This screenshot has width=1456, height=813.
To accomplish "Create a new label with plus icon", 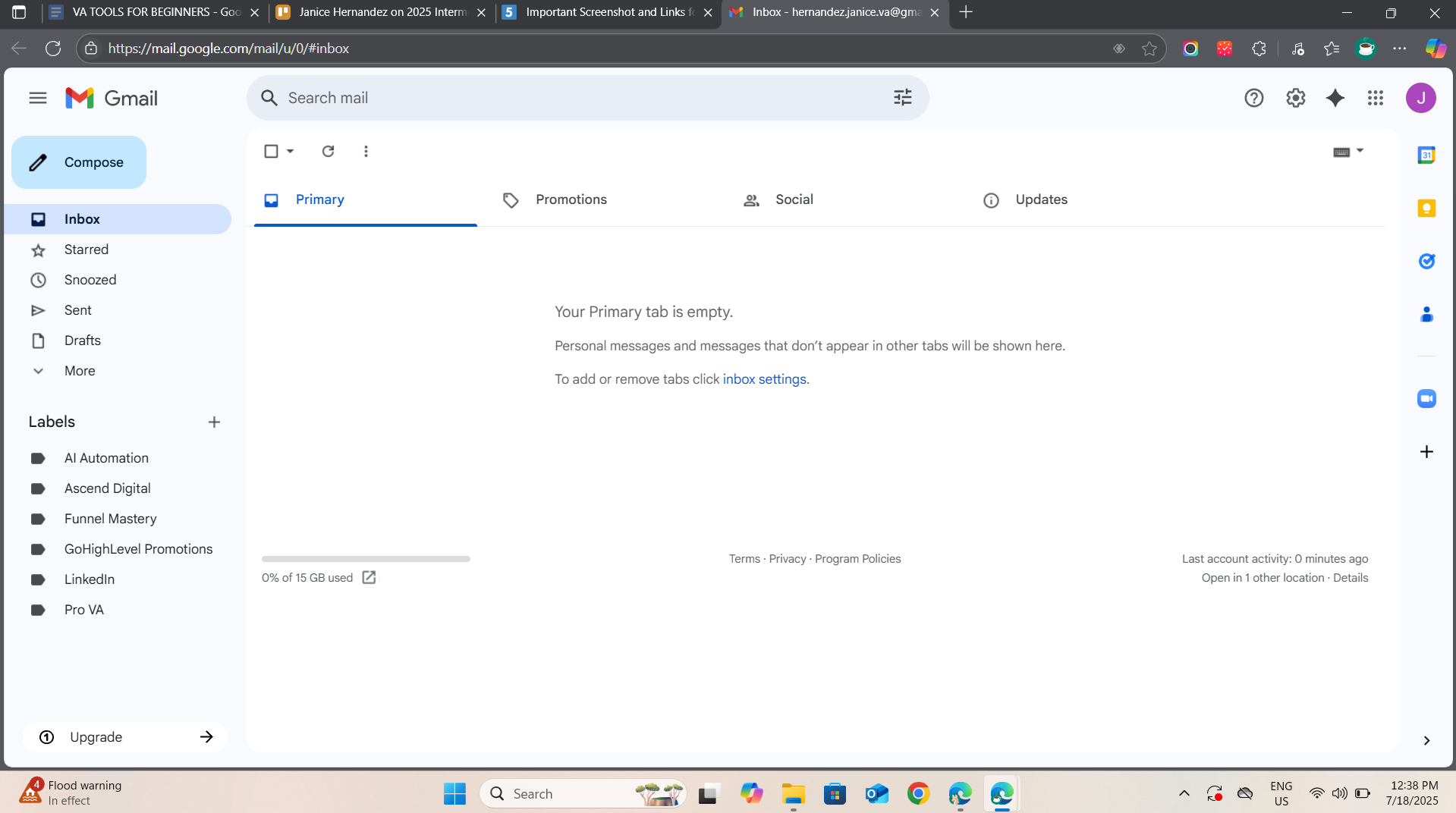I will click(214, 422).
